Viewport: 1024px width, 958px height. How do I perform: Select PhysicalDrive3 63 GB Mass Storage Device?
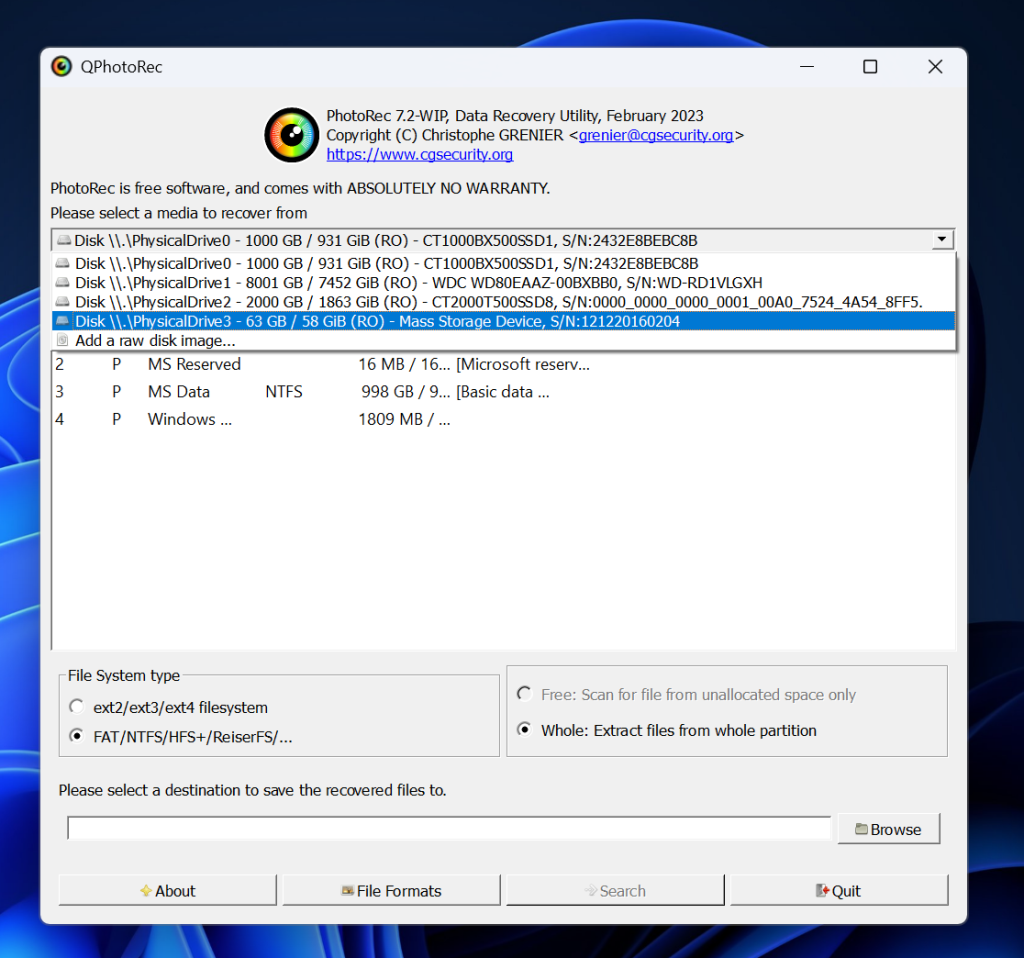tap(504, 321)
